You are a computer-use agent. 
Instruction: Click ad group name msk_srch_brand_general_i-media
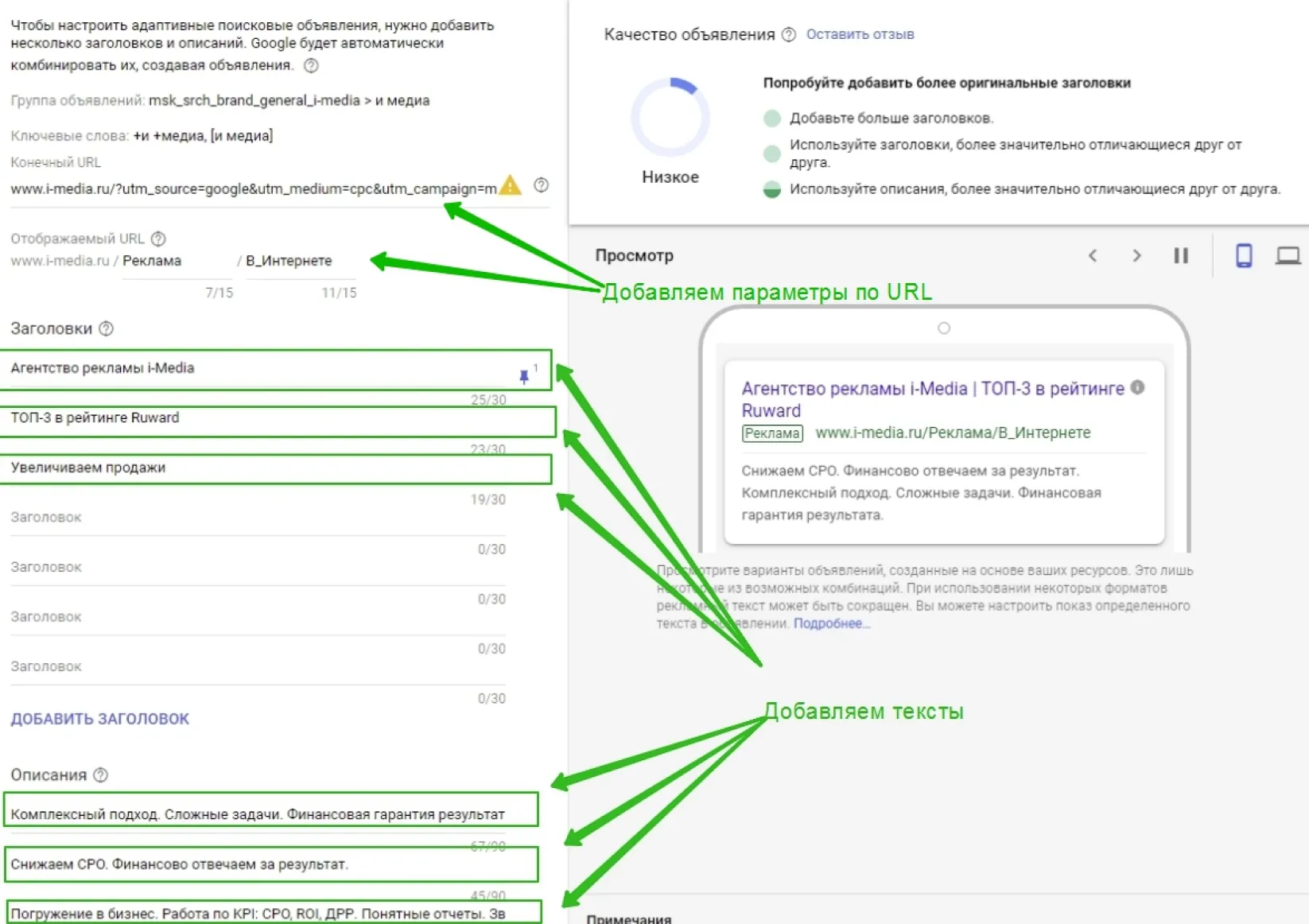point(254,100)
